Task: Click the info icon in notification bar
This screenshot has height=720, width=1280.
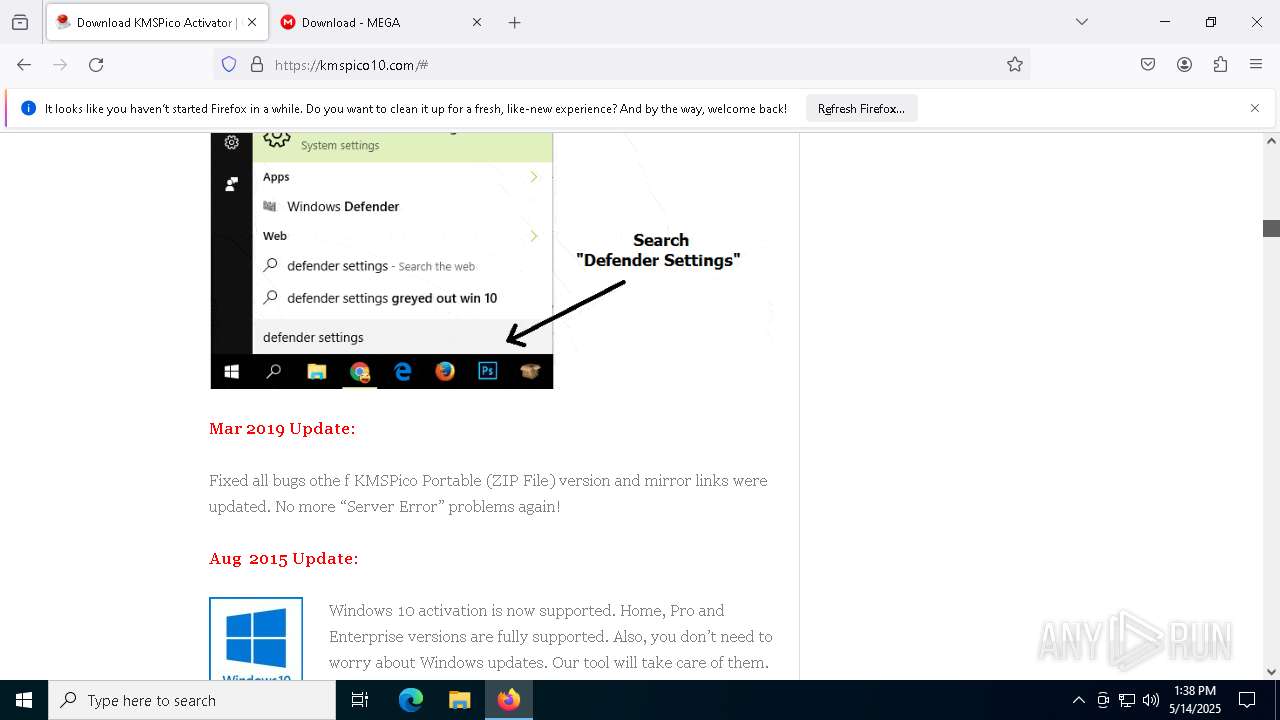Action: click(28, 108)
